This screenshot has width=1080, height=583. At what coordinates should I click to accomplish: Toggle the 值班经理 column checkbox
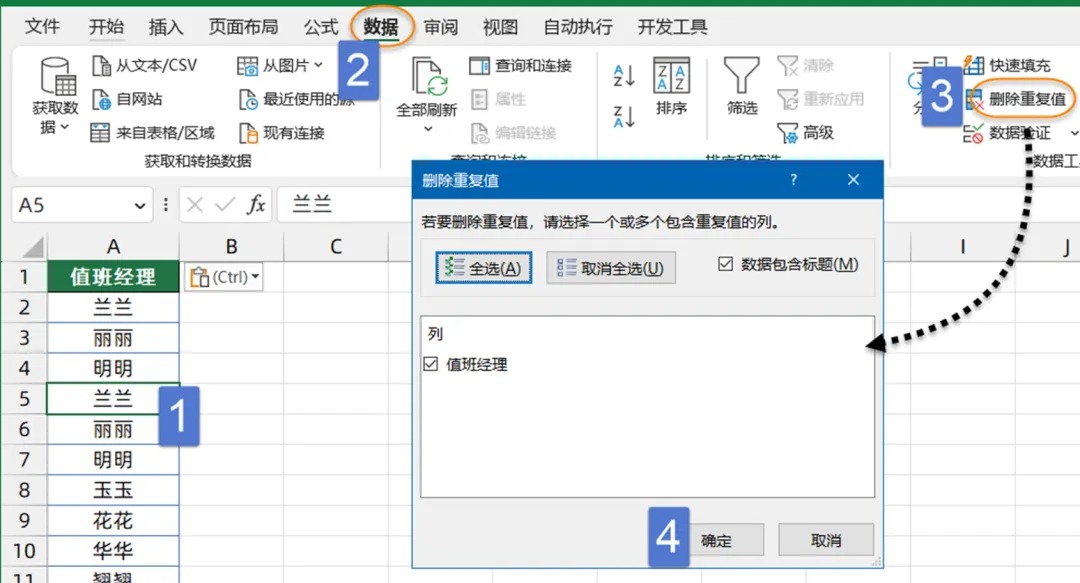click(x=430, y=364)
